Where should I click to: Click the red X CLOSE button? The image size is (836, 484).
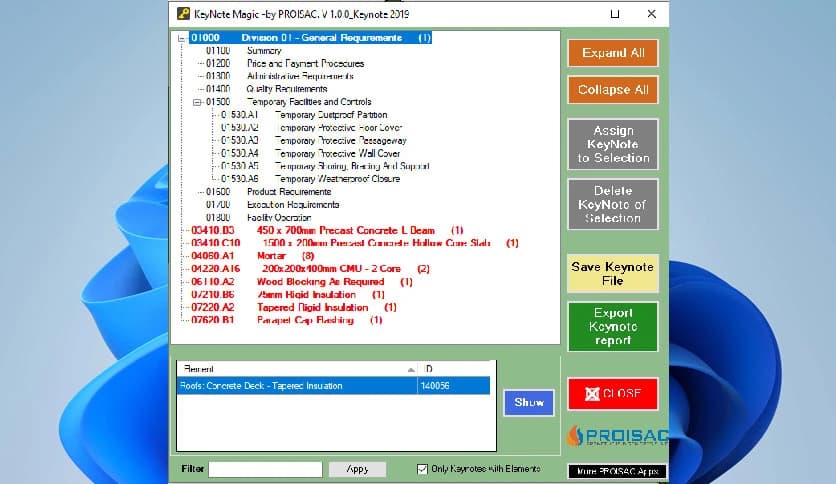[612, 393]
